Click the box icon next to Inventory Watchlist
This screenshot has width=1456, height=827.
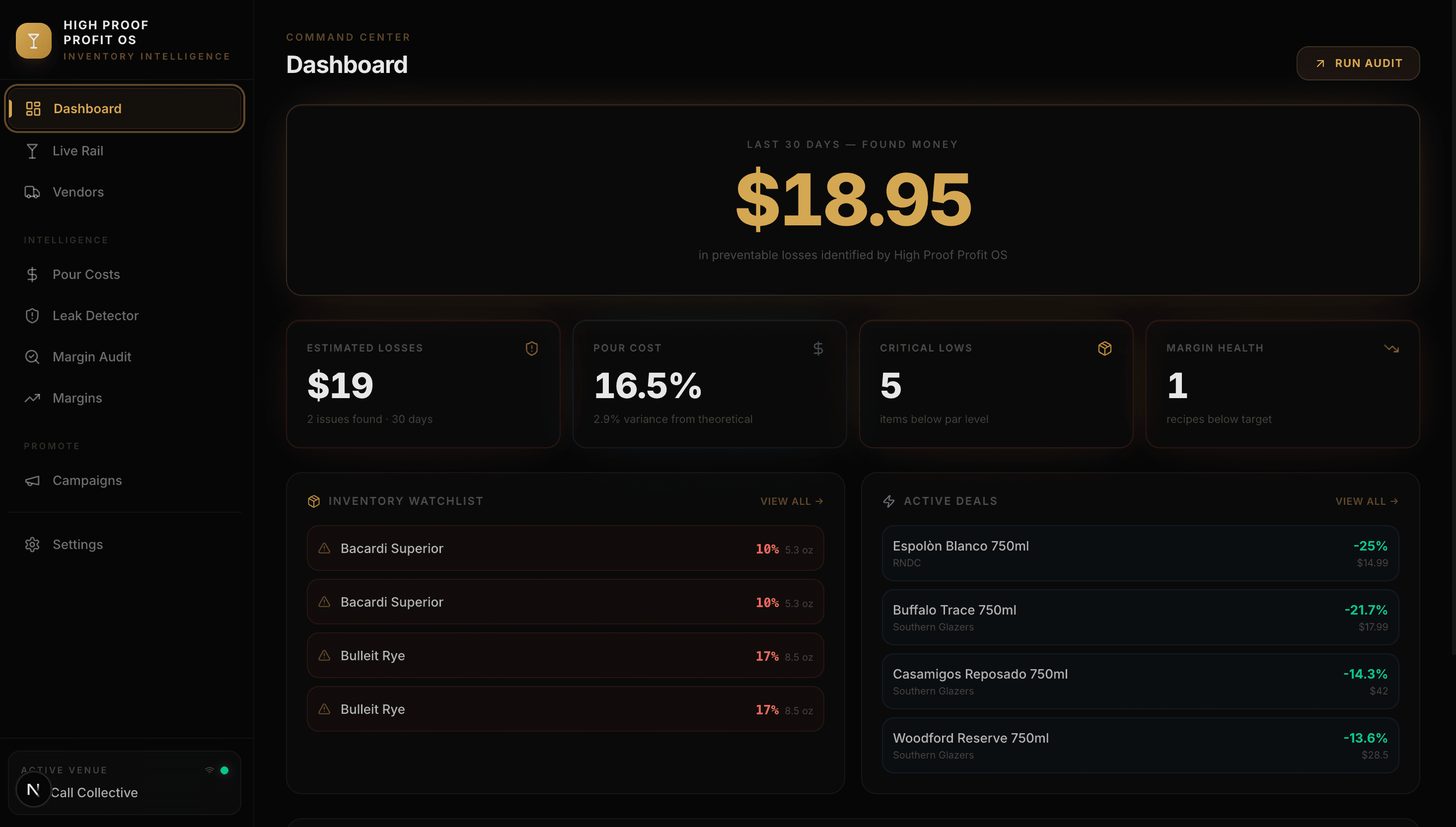click(314, 500)
